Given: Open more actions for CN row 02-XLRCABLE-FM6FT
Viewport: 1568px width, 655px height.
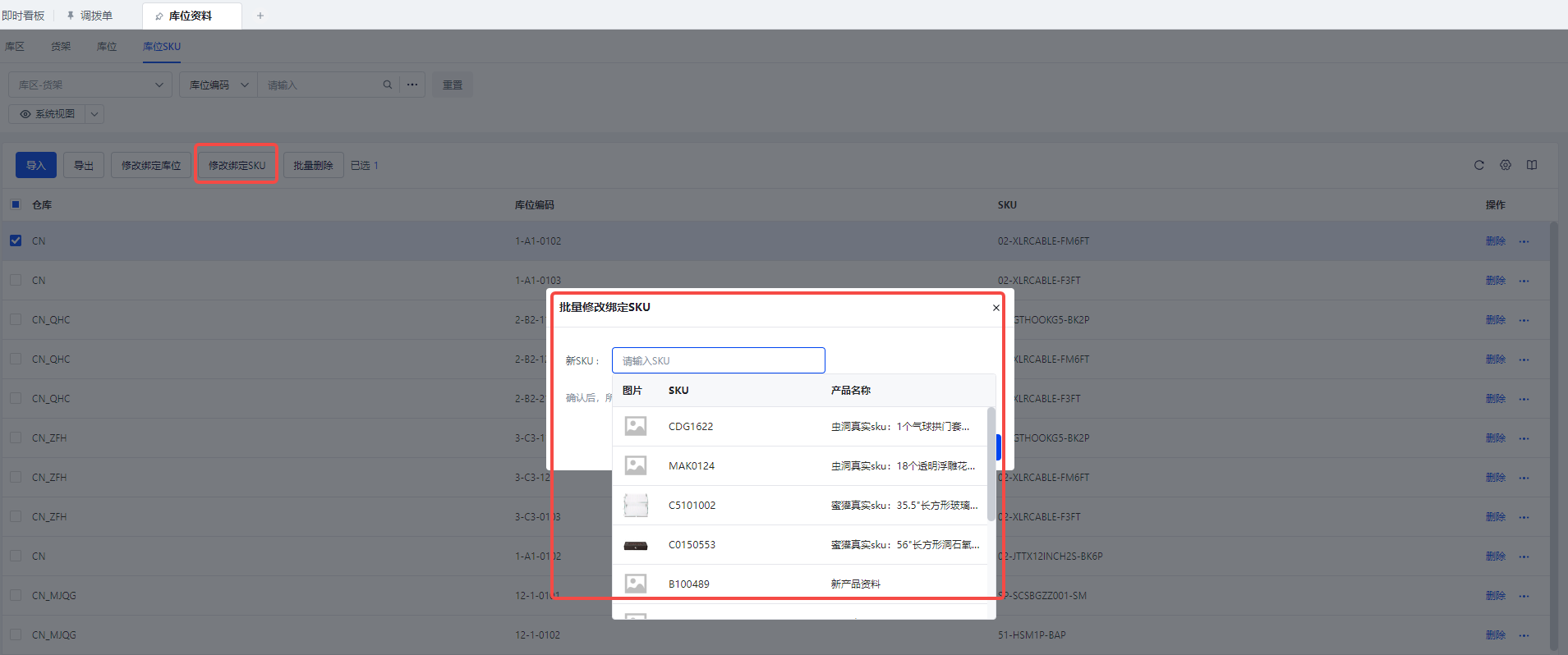Looking at the screenshot, I should coord(1524,241).
